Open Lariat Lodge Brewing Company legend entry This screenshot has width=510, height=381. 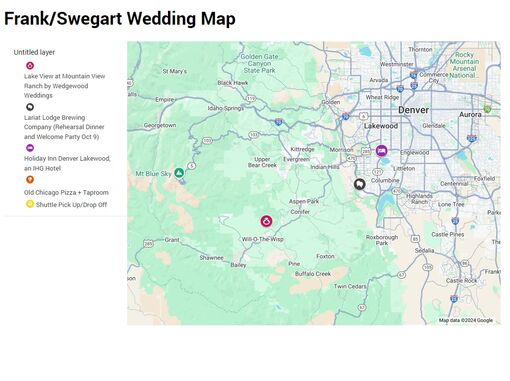(64, 127)
